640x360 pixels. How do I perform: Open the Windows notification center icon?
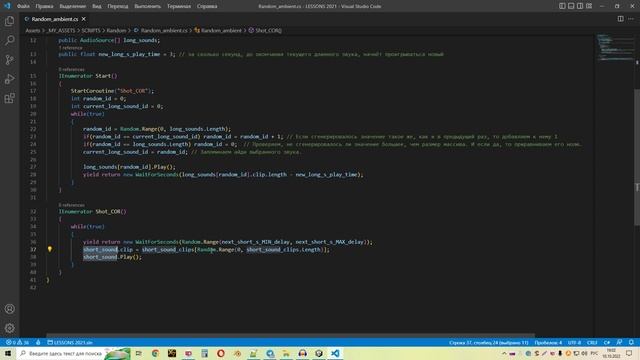[x=629, y=353]
